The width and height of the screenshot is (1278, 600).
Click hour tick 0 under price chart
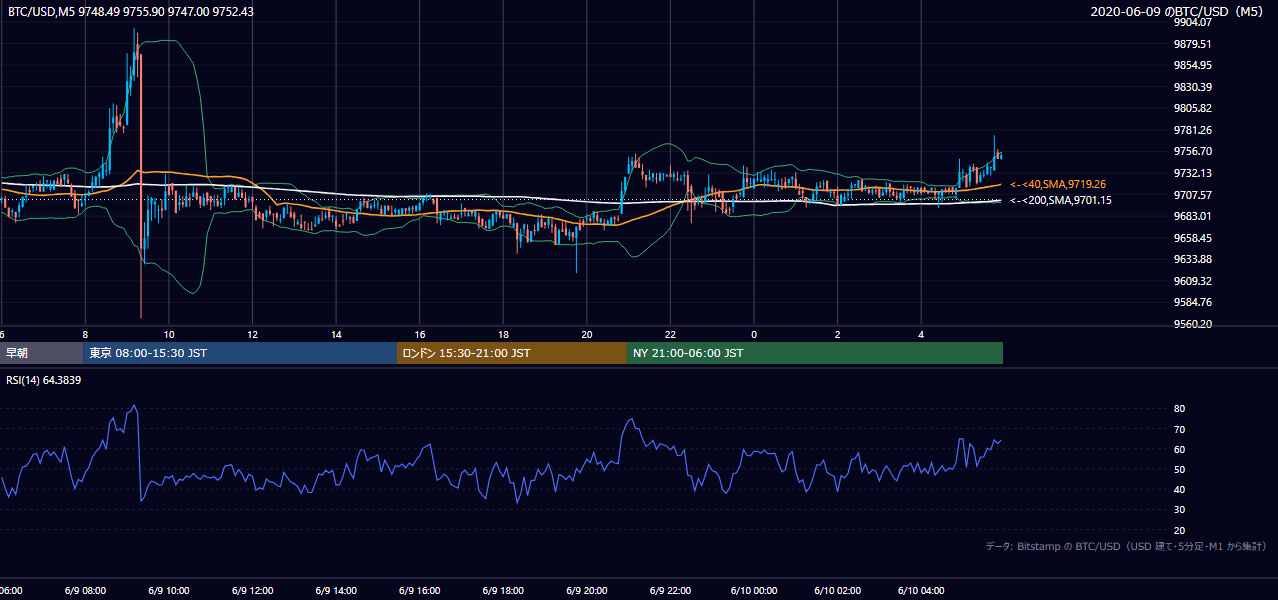point(754,334)
